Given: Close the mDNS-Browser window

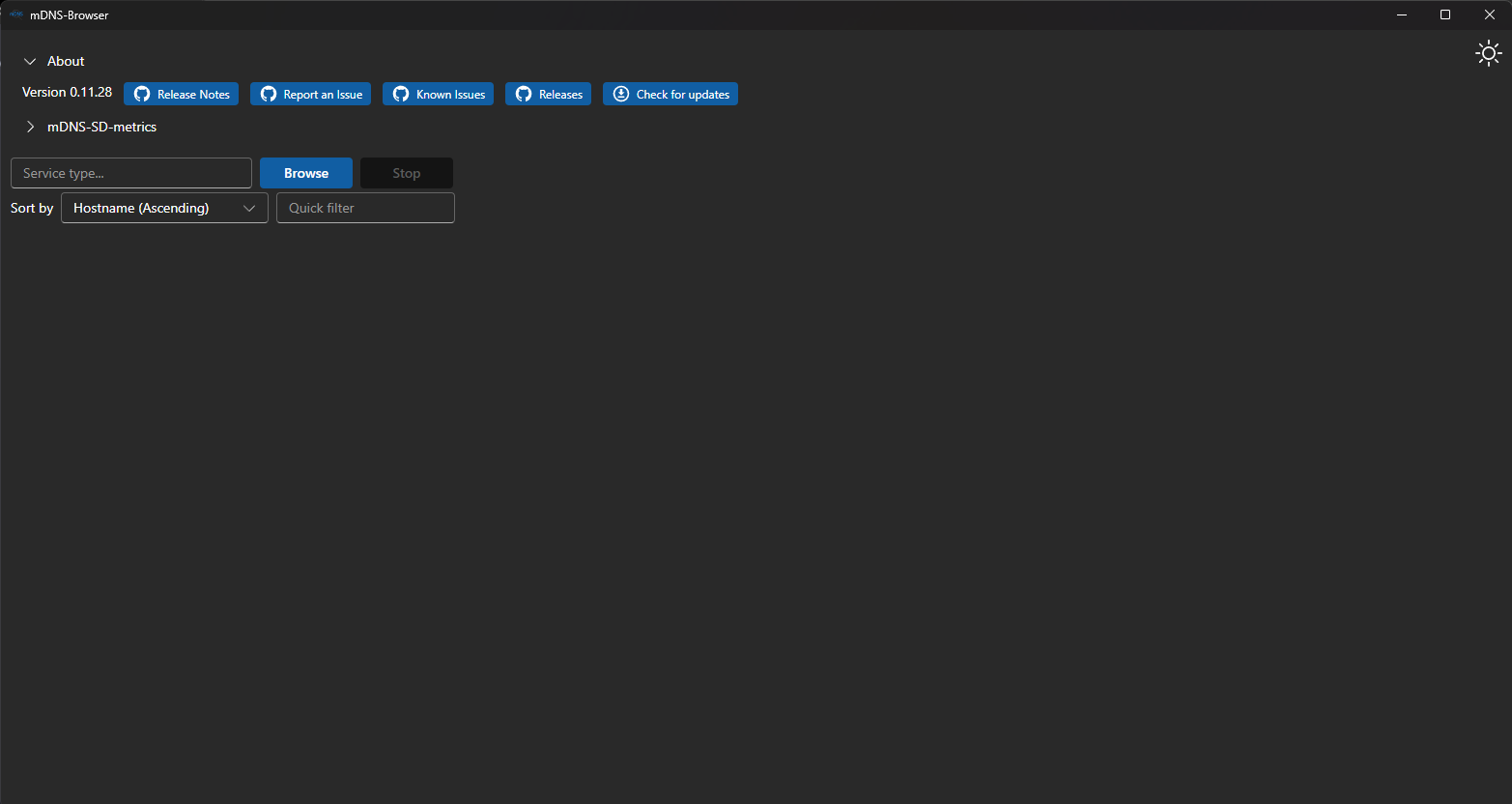Looking at the screenshot, I should click(x=1490, y=14).
